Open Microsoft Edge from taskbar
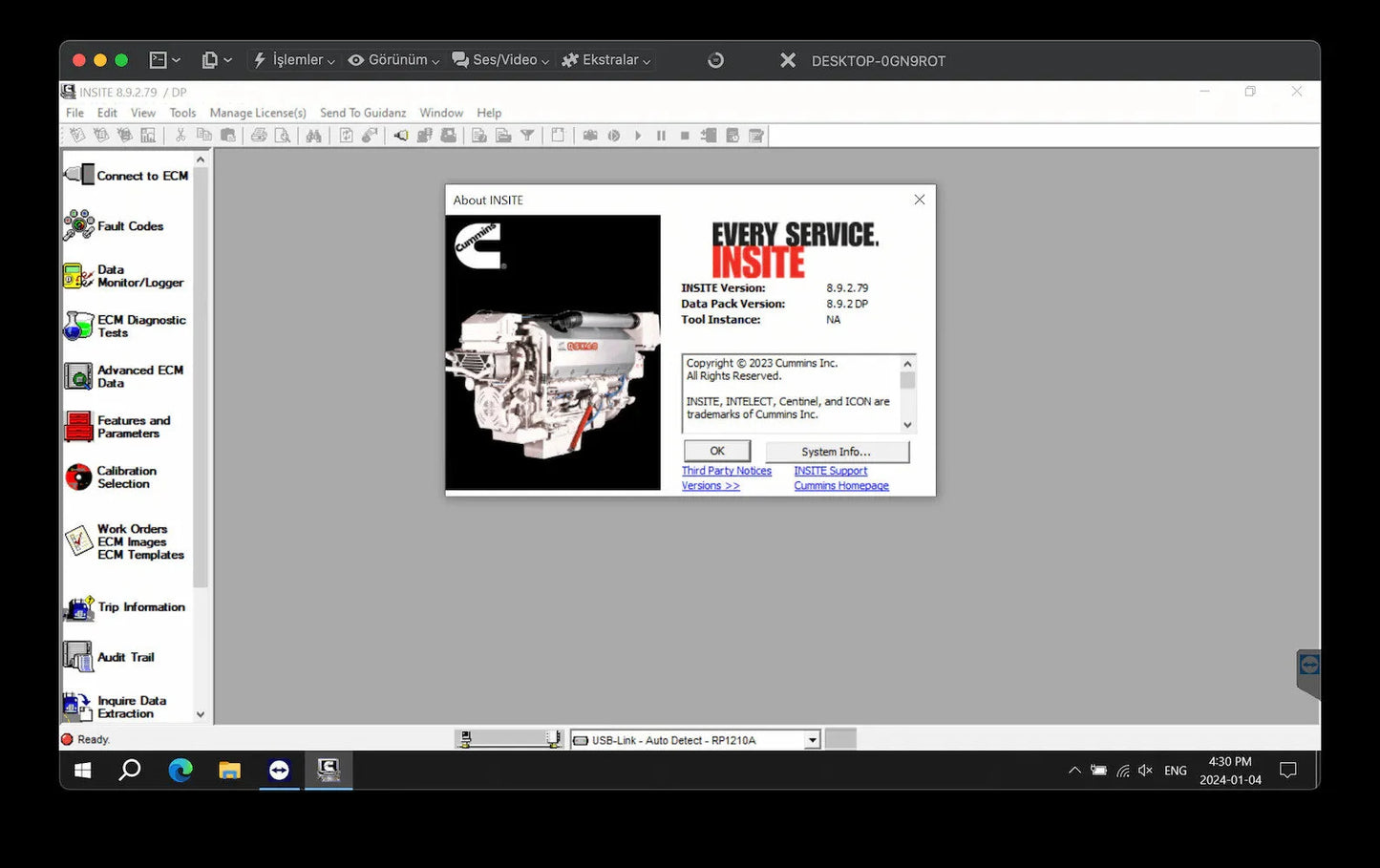 [180, 770]
